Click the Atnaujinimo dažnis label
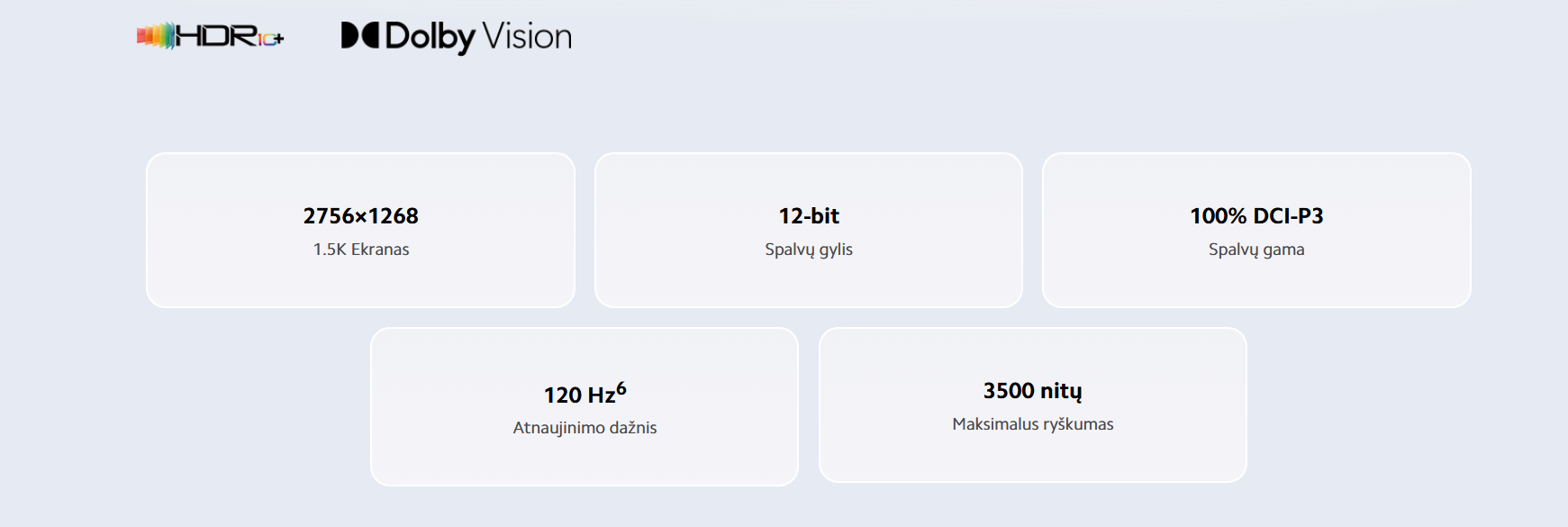 pos(585,428)
